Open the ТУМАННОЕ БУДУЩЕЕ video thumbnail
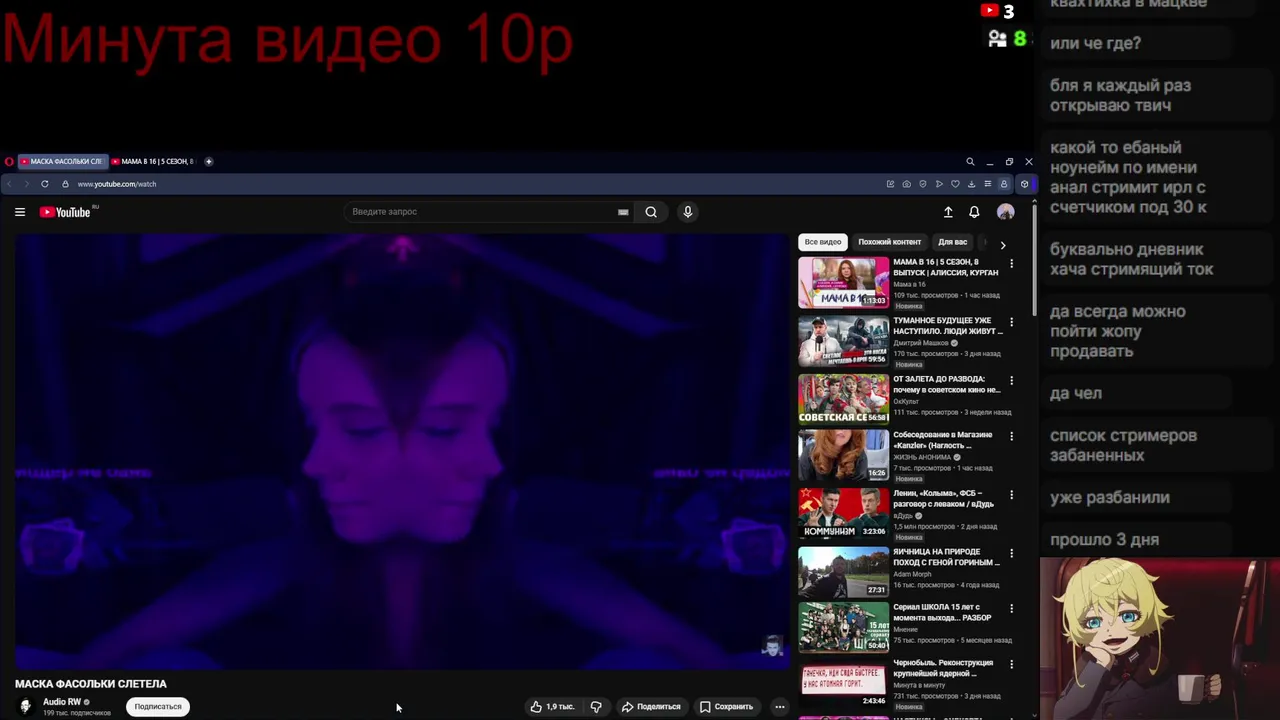1280x720 pixels. (843, 340)
